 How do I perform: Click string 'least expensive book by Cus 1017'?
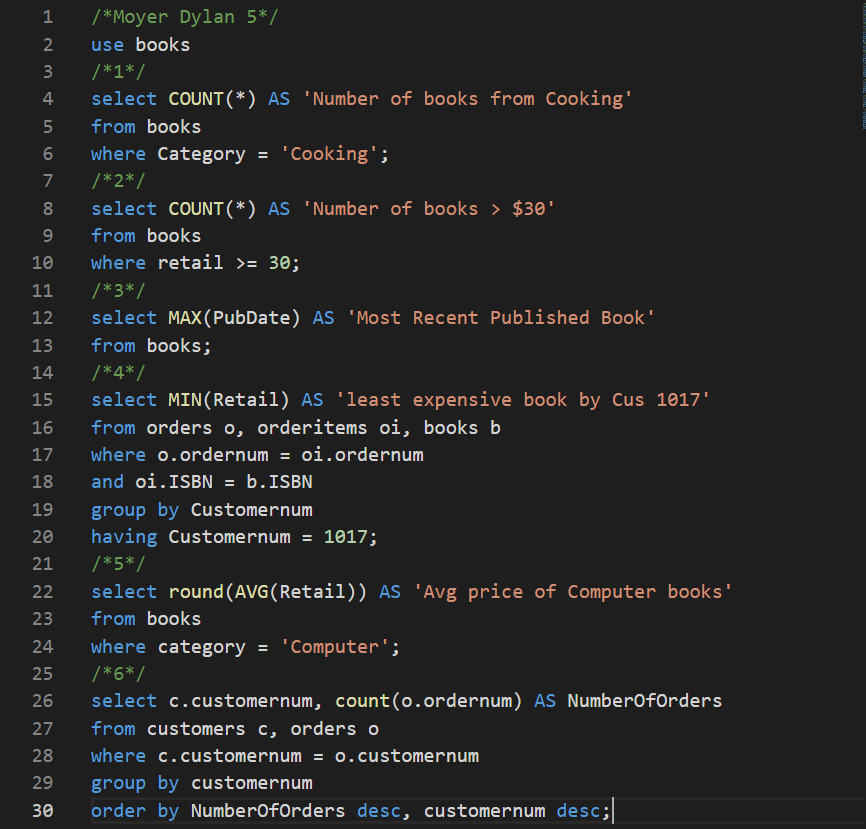pos(522,400)
